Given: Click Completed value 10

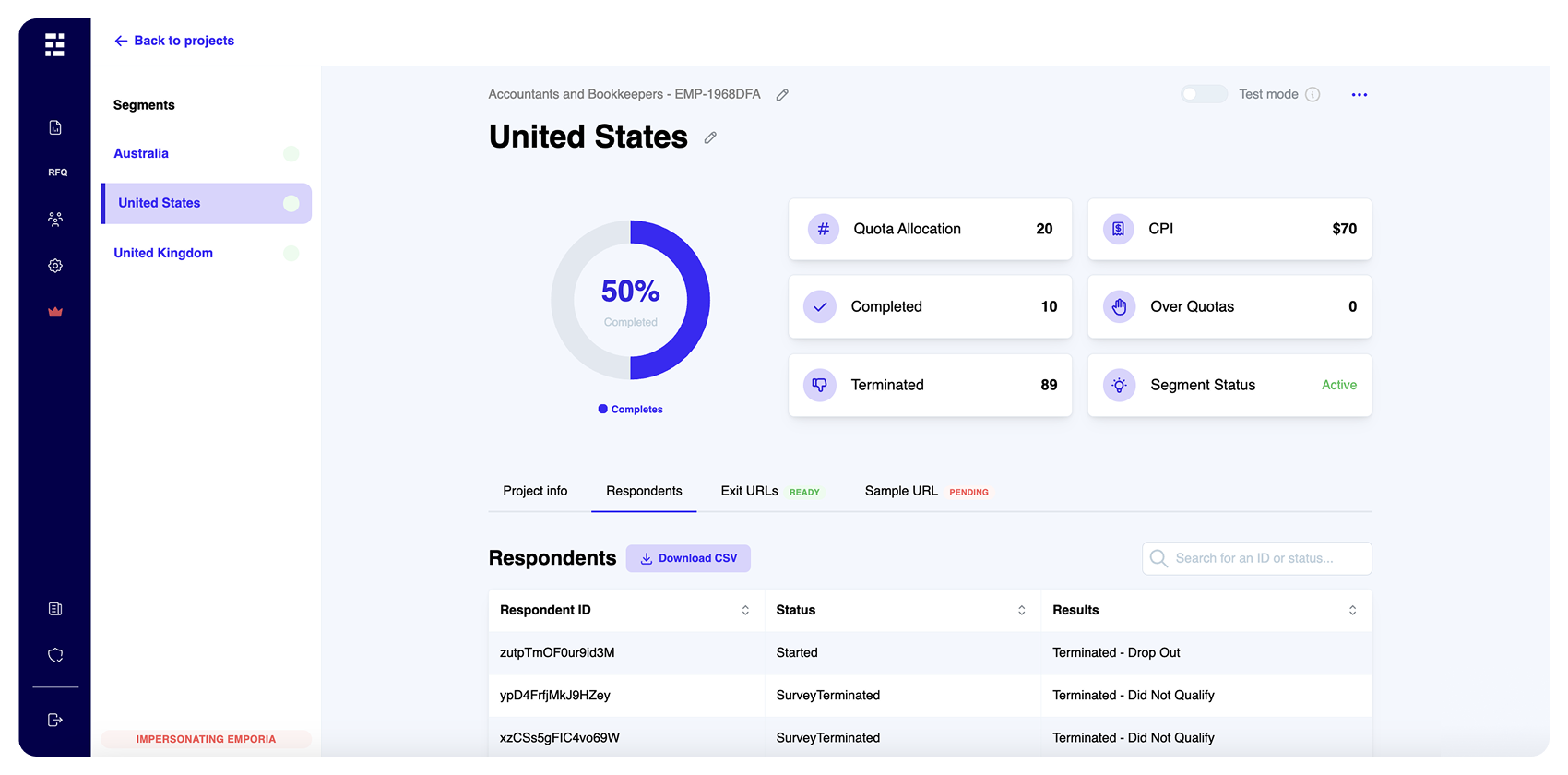Looking at the screenshot, I should pos(1049,306).
